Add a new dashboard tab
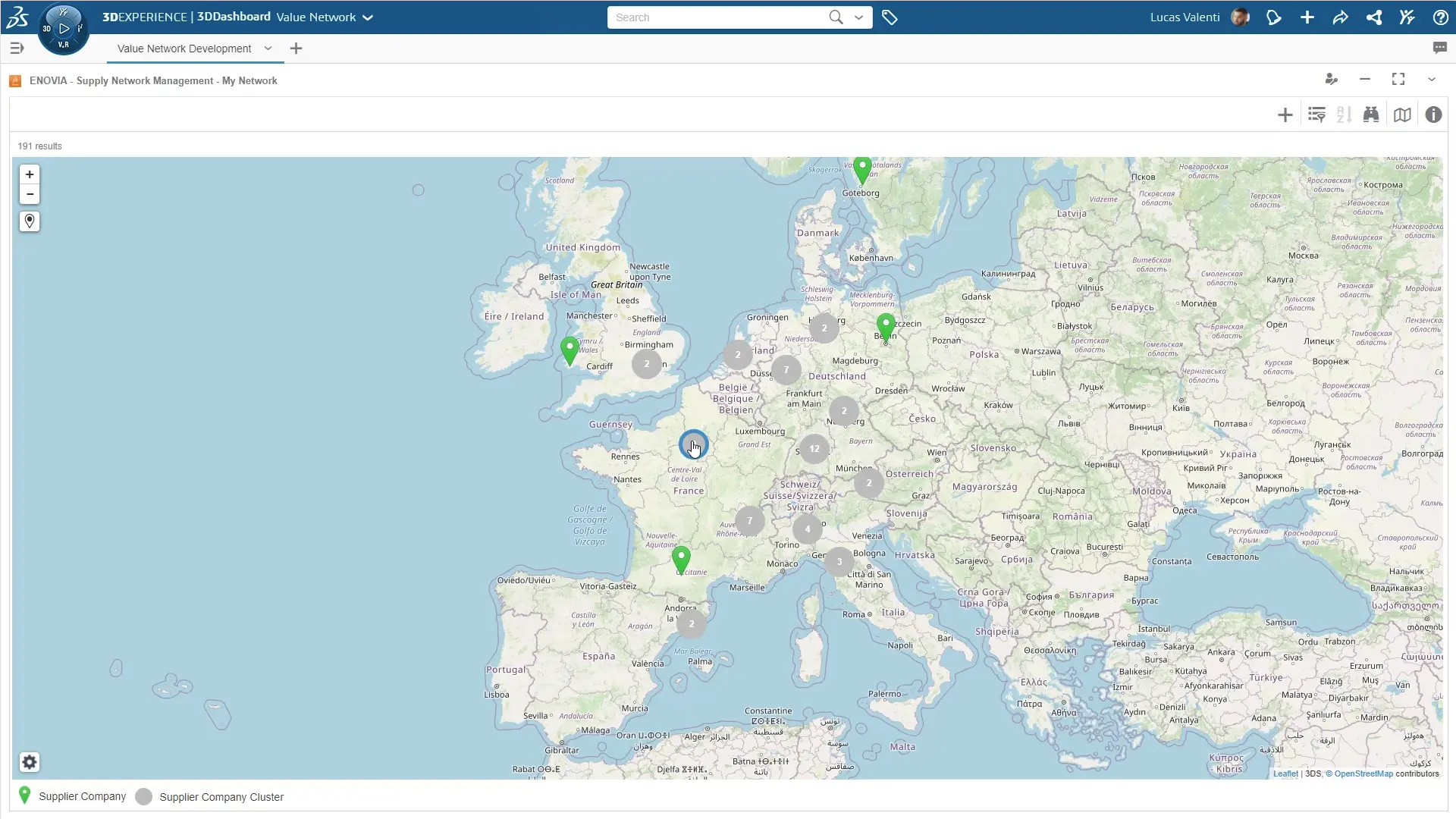Screen dimensions: 1456x819 [296, 49]
